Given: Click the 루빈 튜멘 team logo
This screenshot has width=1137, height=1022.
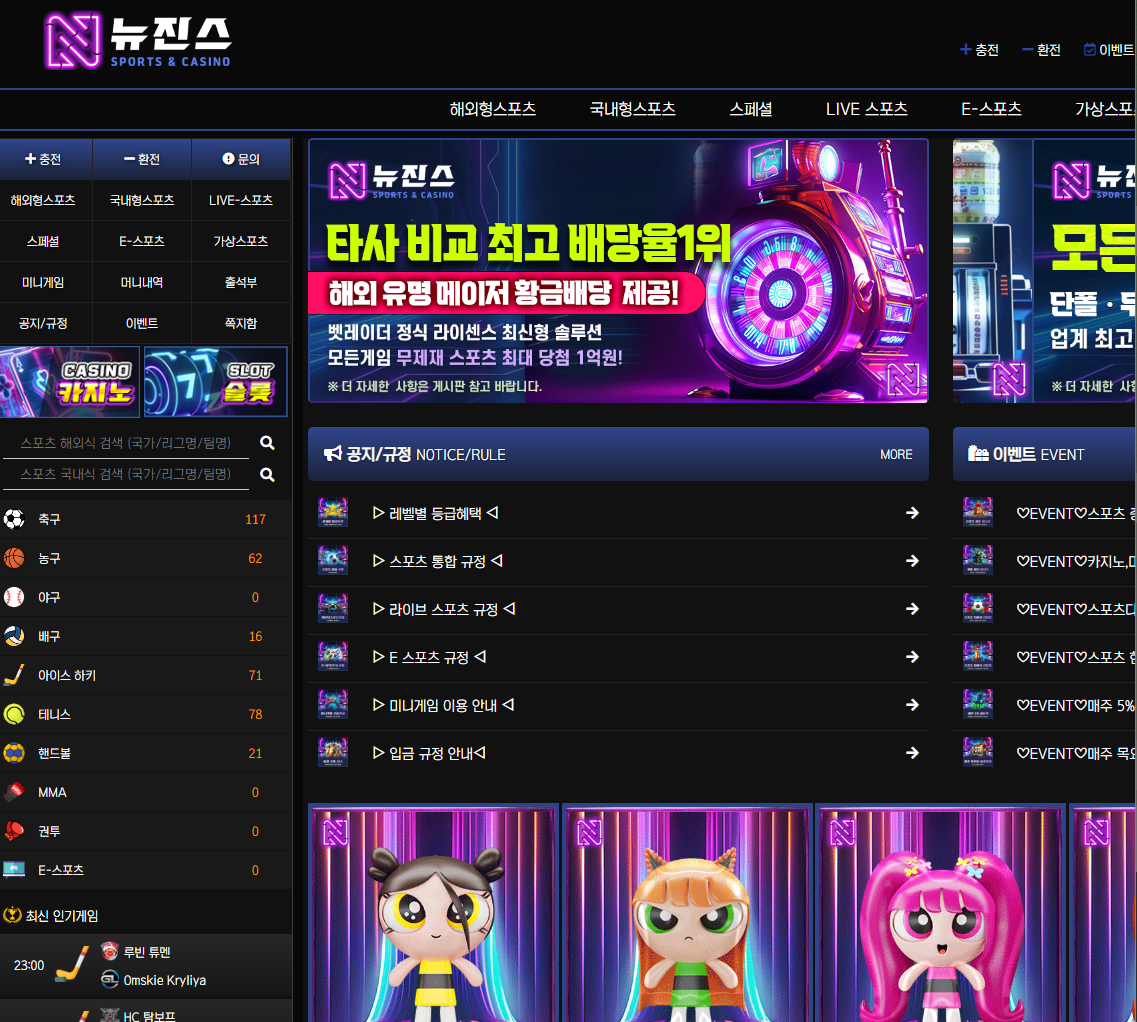Looking at the screenshot, I should coord(109,951).
